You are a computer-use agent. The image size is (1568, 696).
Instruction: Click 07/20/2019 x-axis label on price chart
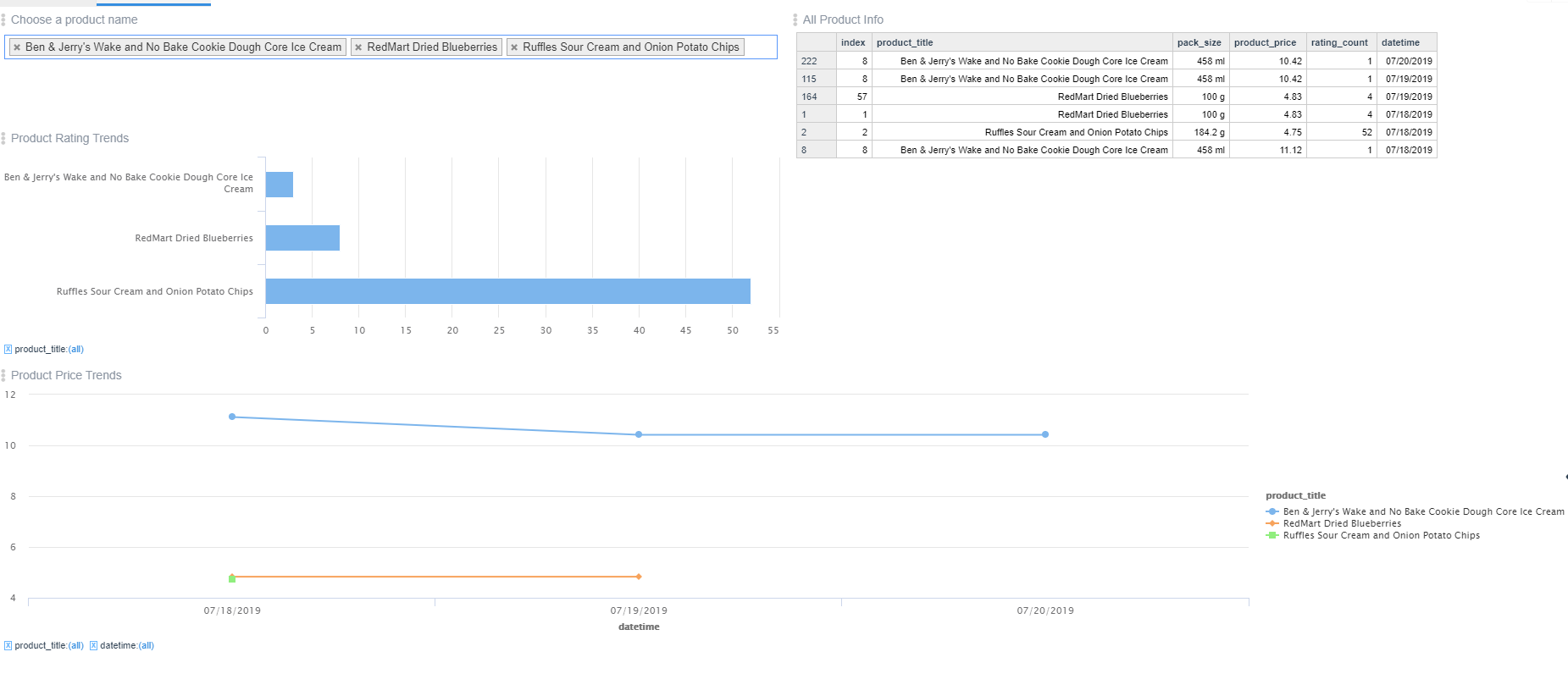click(x=1045, y=610)
